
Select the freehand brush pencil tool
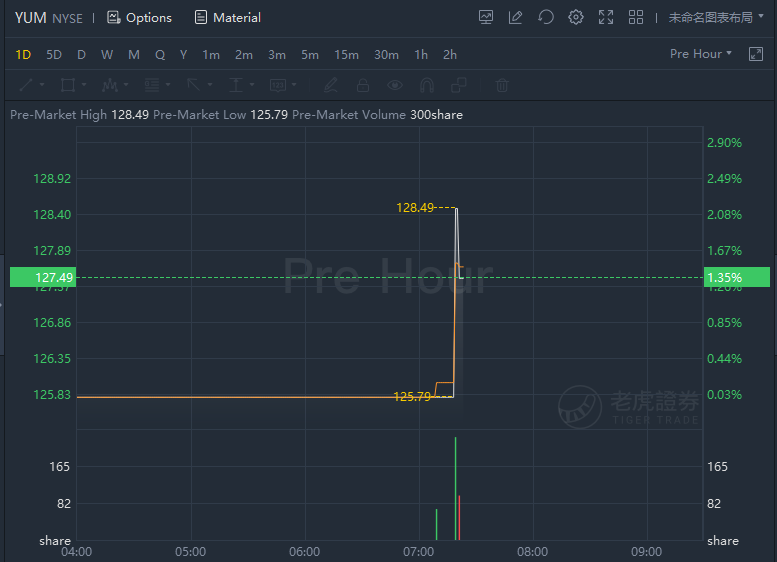pyautogui.click(x=331, y=85)
